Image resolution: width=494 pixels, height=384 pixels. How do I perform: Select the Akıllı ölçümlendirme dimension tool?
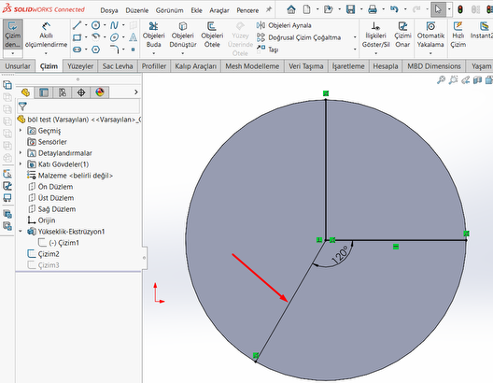tap(46, 36)
